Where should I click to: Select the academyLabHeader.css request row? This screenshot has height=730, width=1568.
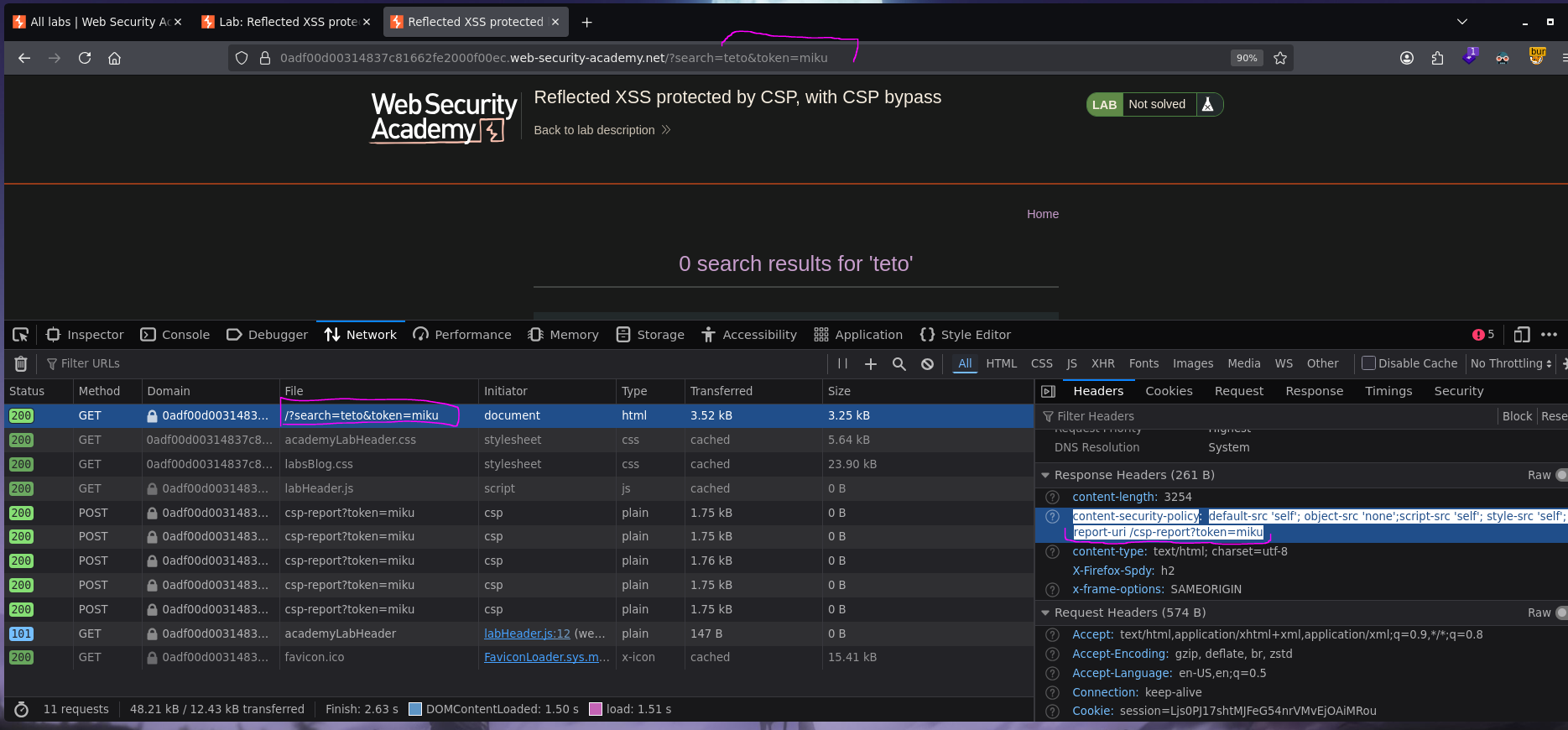519,440
